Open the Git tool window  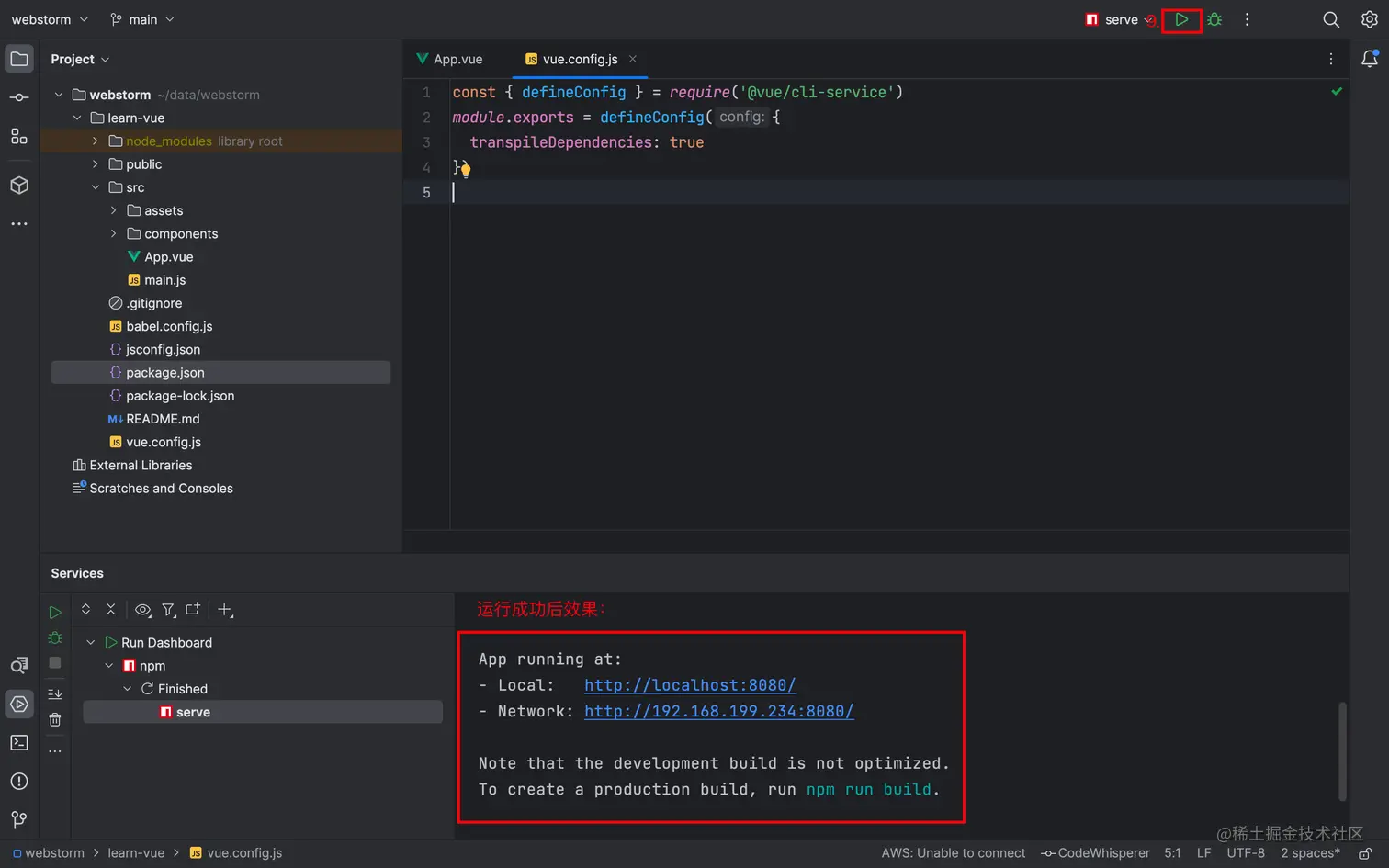(19, 819)
